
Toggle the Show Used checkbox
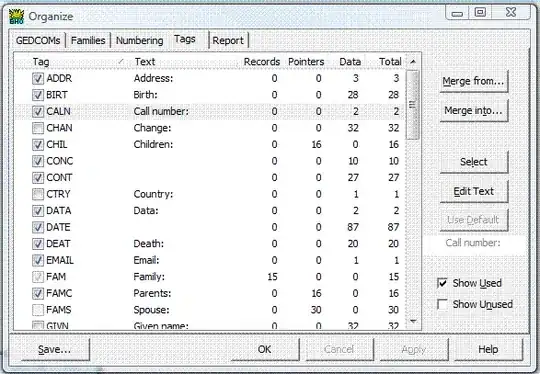[442, 283]
